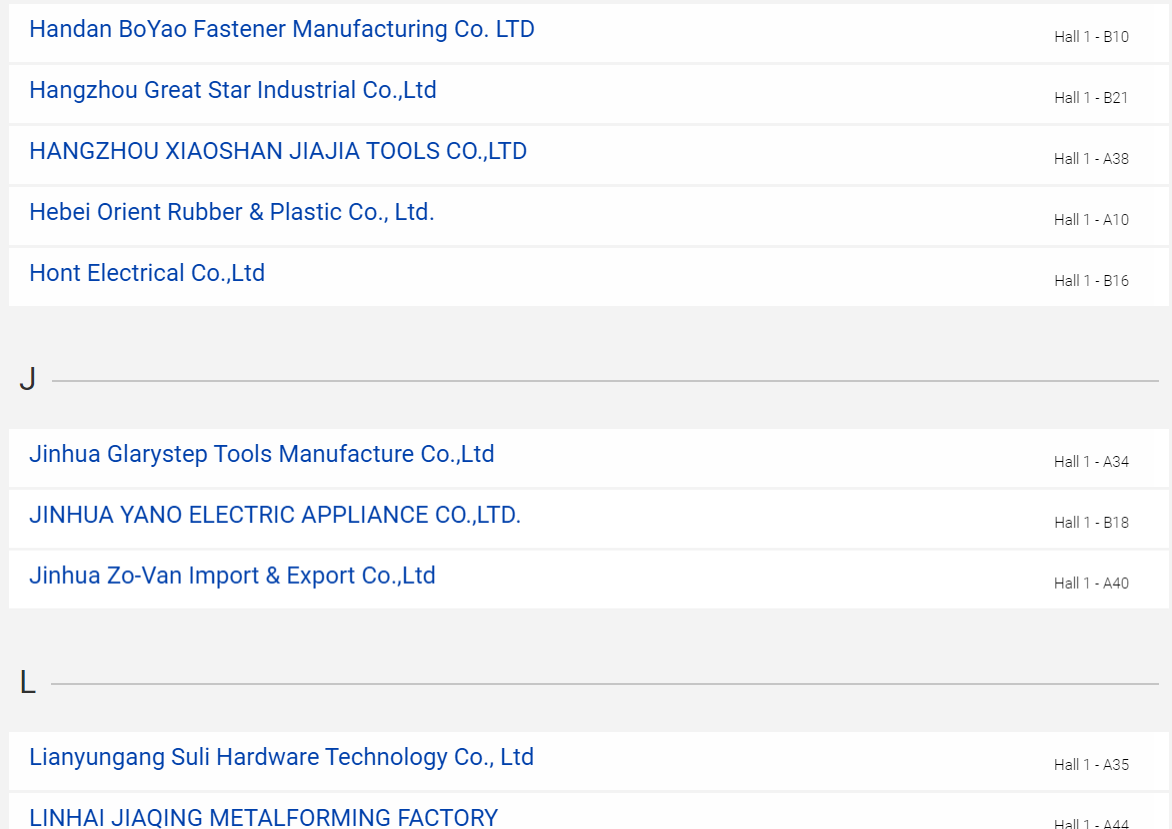Image resolution: width=1172 pixels, height=829 pixels.
Task: Open Hebei Orient Rubber & Plastic Co., Ltd.
Action: (x=232, y=212)
